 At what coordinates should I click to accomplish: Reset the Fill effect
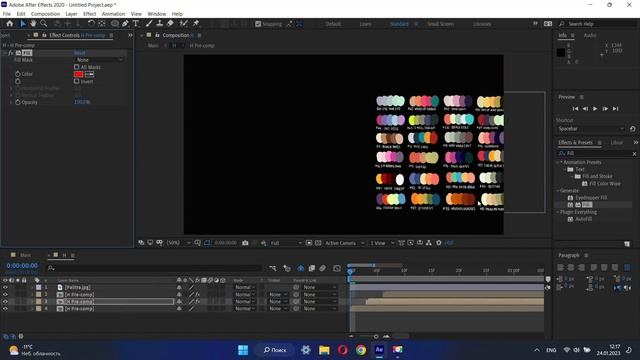tap(80, 53)
